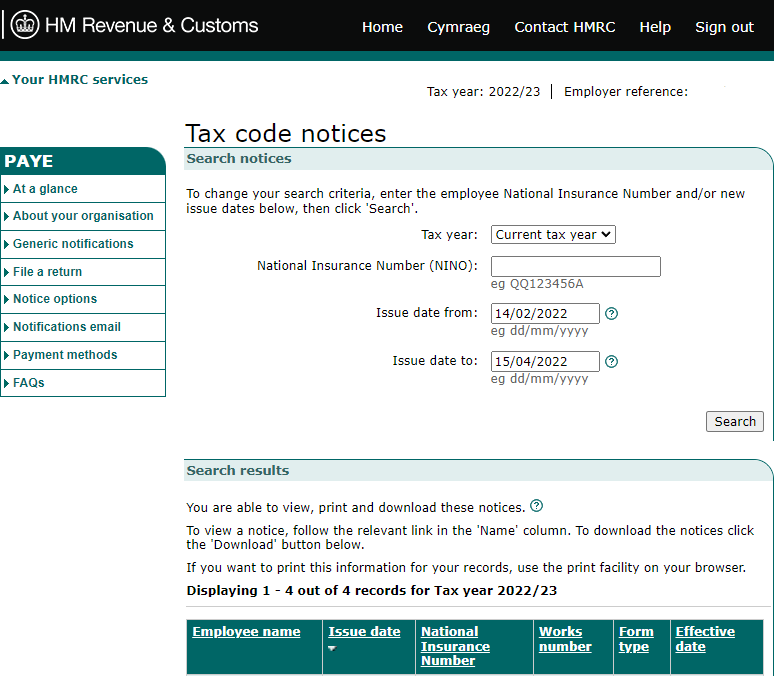This screenshot has width=776, height=676.
Task: Click the HM Revenue & Customs title
Action: point(151,25)
